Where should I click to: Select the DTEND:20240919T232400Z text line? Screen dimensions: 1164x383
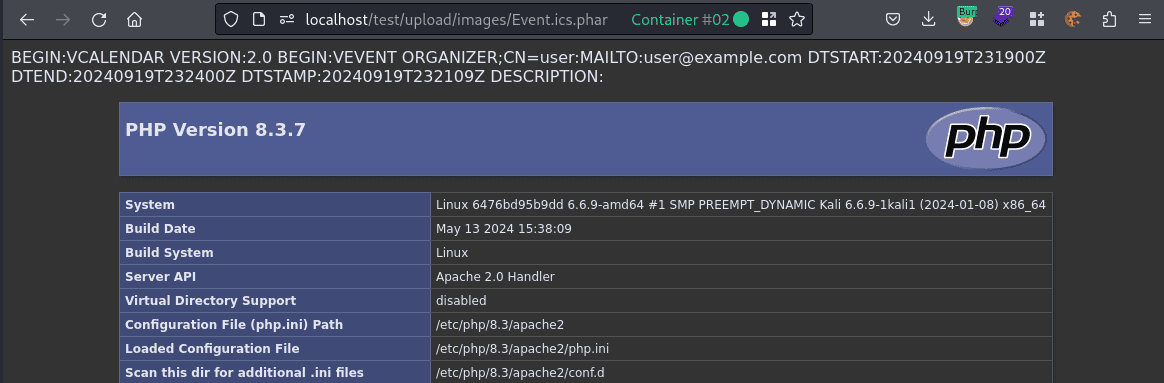307,76
